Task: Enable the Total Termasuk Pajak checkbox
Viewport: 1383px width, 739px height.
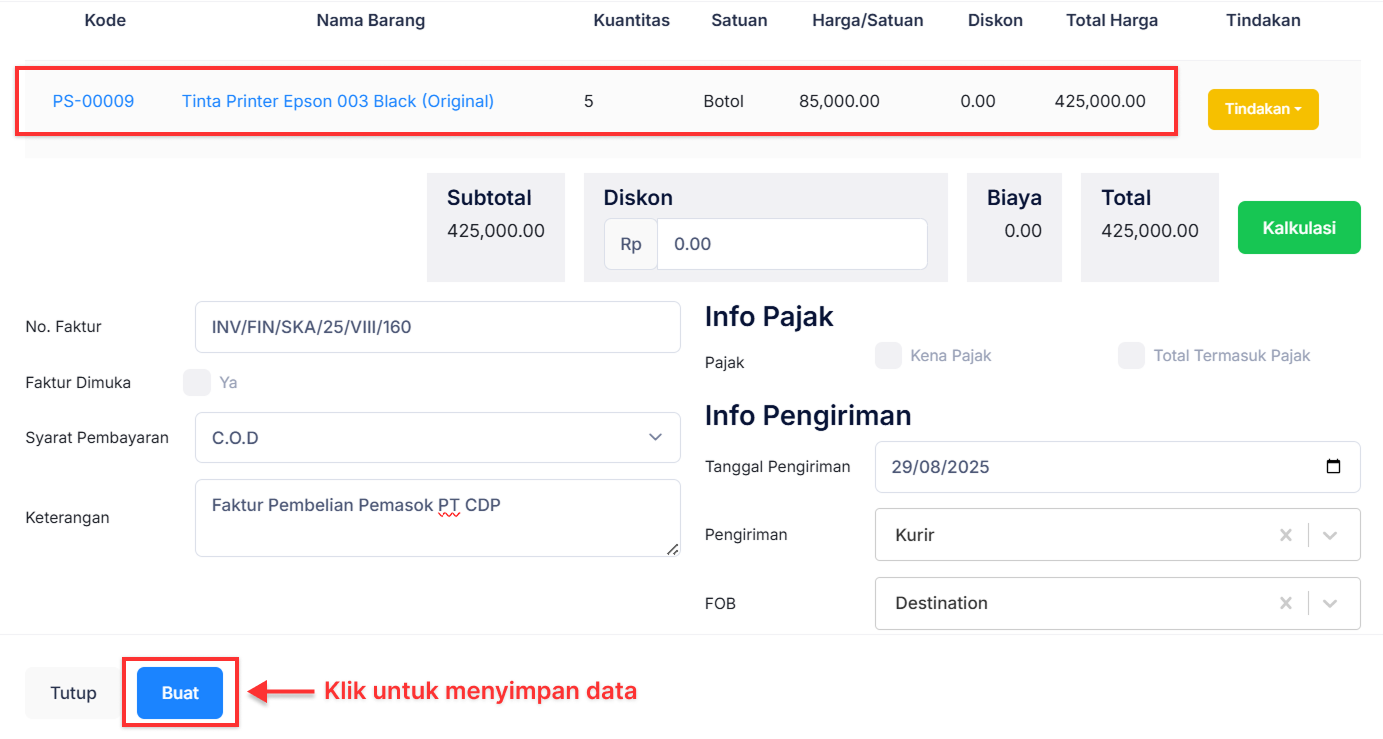Action: click(x=1131, y=355)
